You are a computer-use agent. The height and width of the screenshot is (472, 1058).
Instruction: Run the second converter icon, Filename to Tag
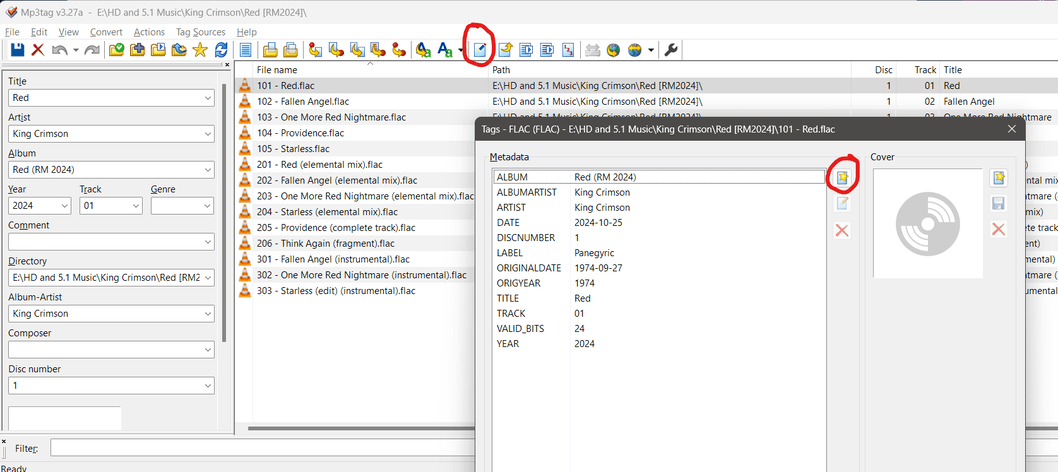click(x=336, y=50)
